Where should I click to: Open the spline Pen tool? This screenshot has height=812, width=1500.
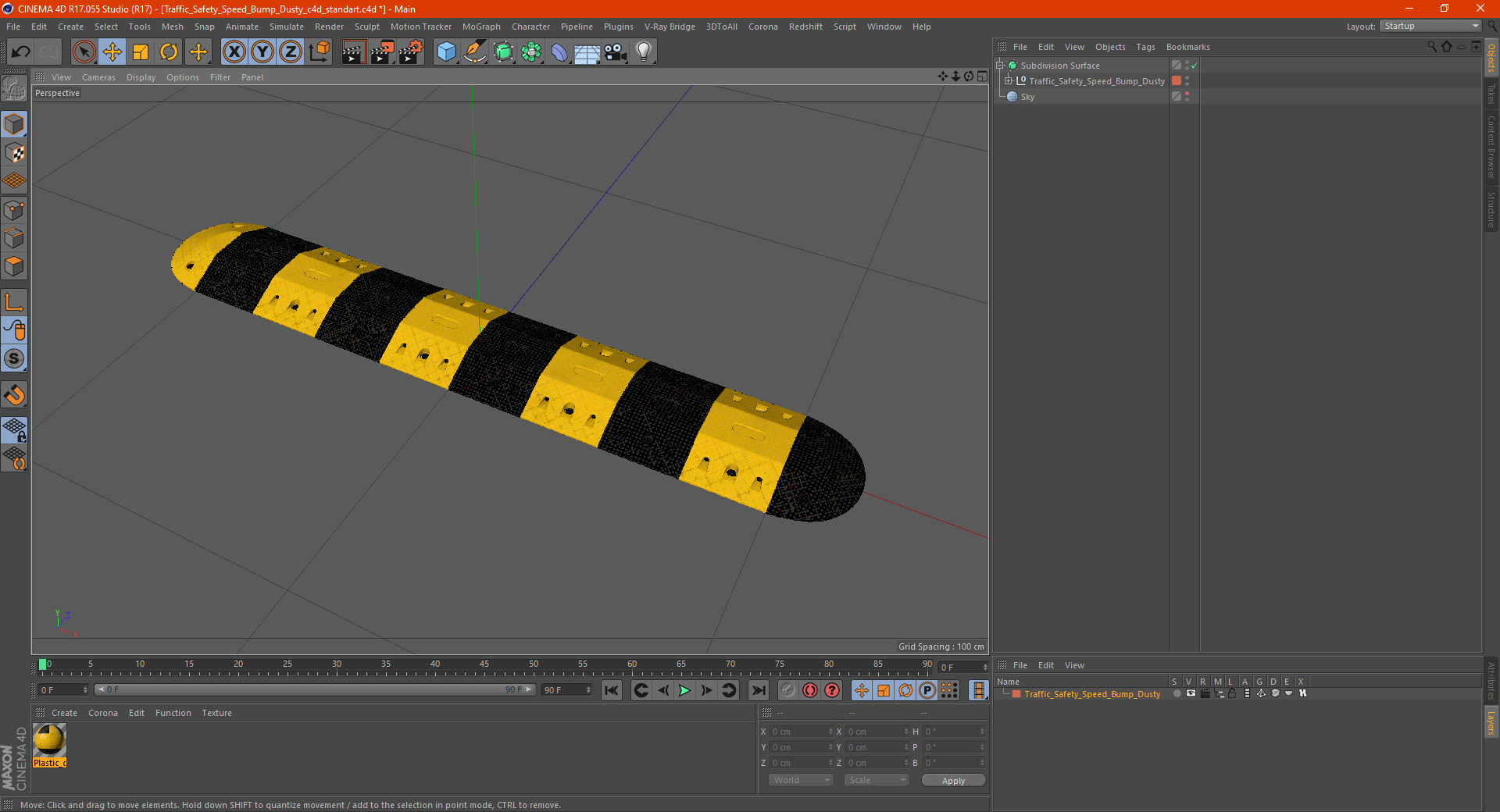click(x=474, y=52)
